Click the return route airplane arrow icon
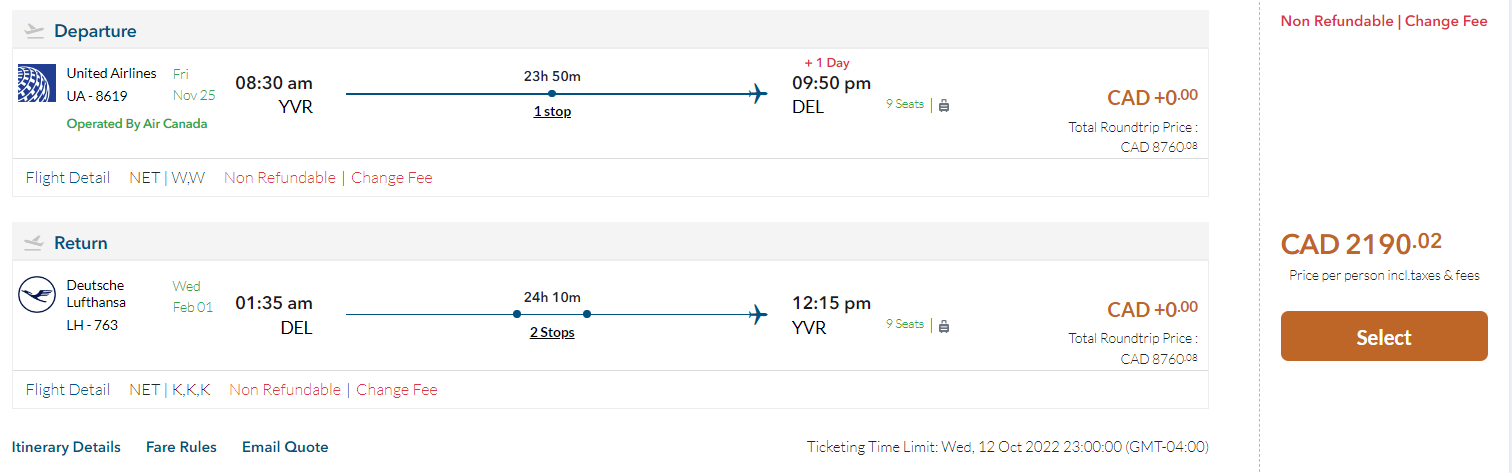 click(x=759, y=314)
